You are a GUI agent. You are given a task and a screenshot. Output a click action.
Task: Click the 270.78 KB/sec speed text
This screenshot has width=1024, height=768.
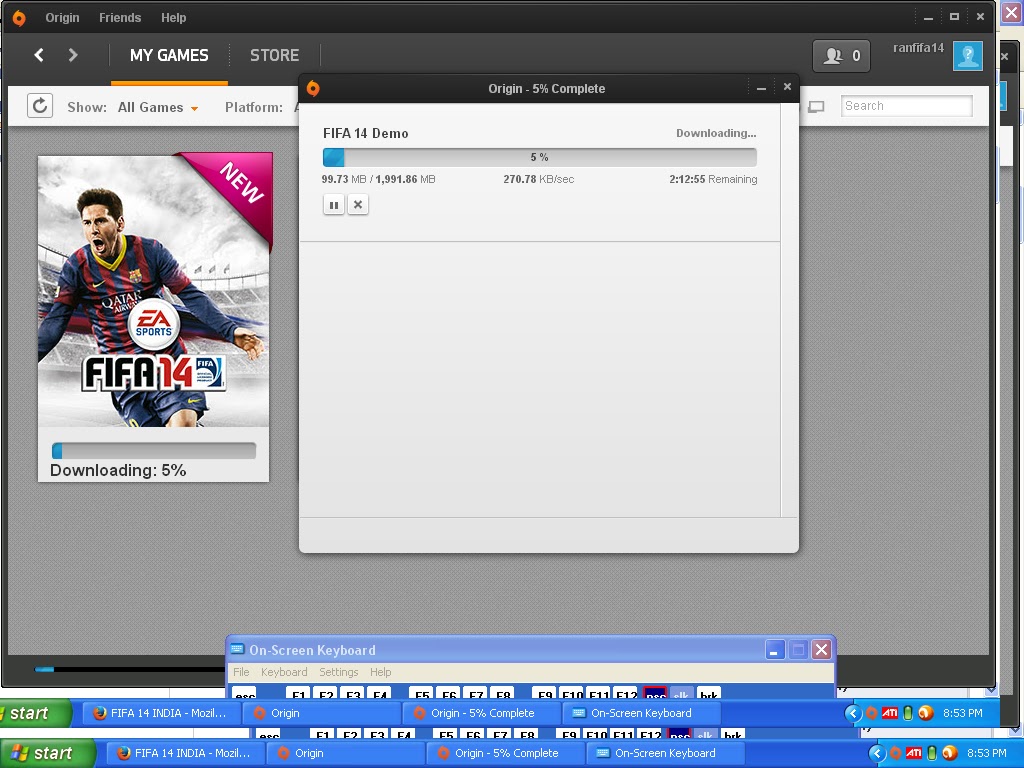539,179
